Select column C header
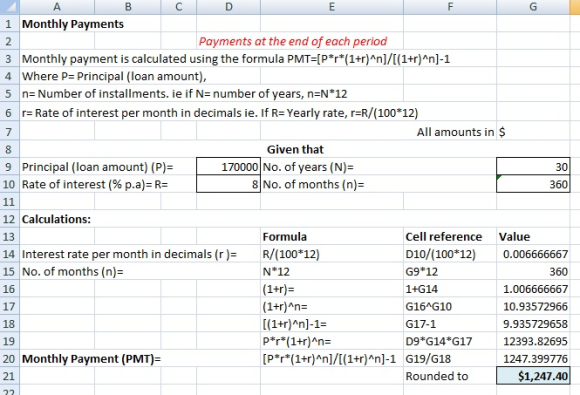The width and height of the screenshot is (580, 395). (x=179, y=7)
